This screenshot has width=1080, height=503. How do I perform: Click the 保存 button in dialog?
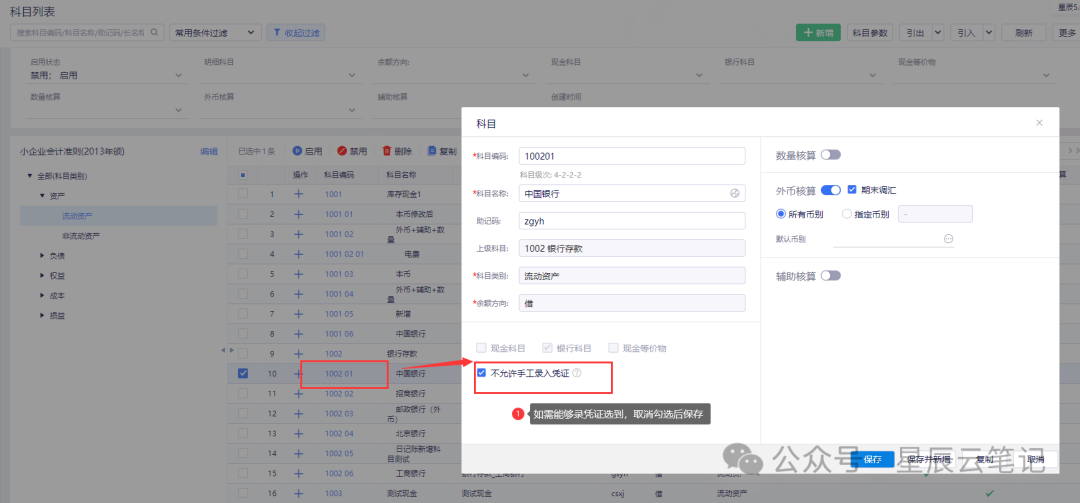pos(872,460)
